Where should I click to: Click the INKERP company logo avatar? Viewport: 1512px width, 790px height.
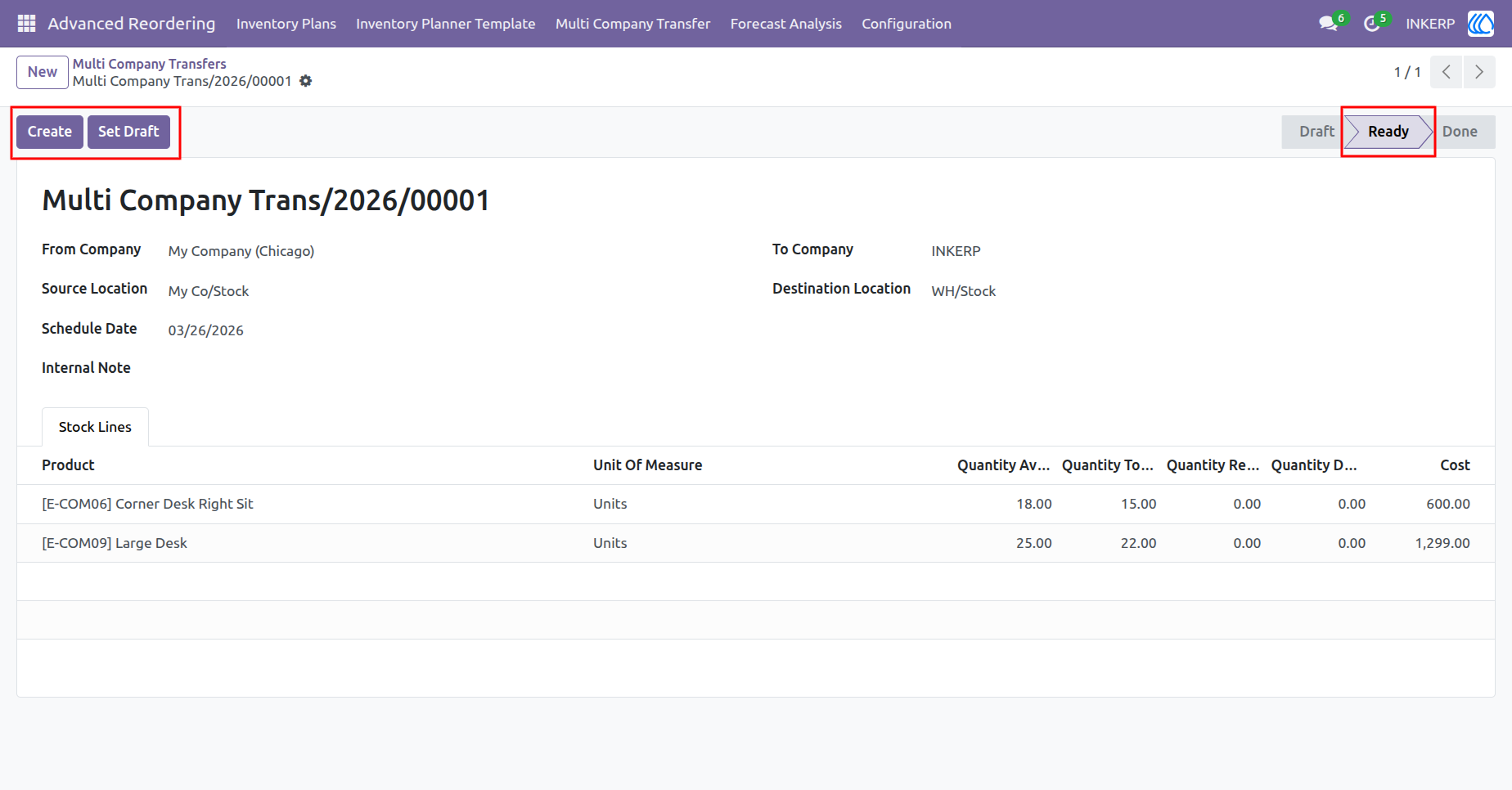pos(1481,24)
